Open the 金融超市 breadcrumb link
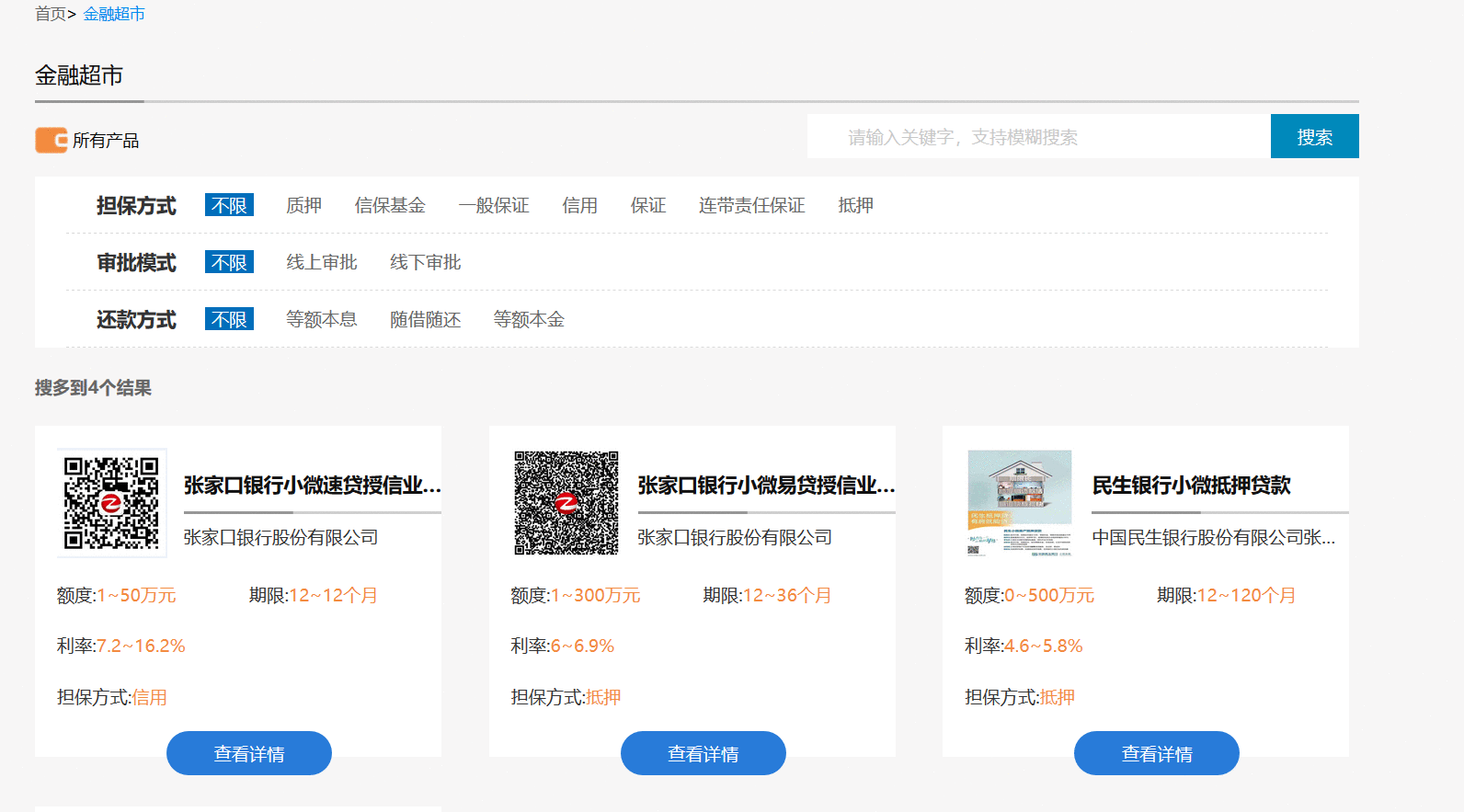Image resolution: width=1464 pixels, height=812 pixels. coord(114,14)
